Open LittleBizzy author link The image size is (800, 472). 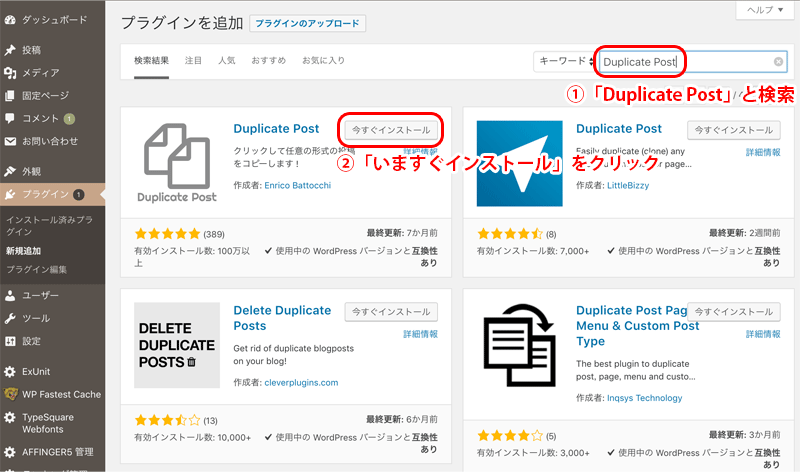pos(628,185)
